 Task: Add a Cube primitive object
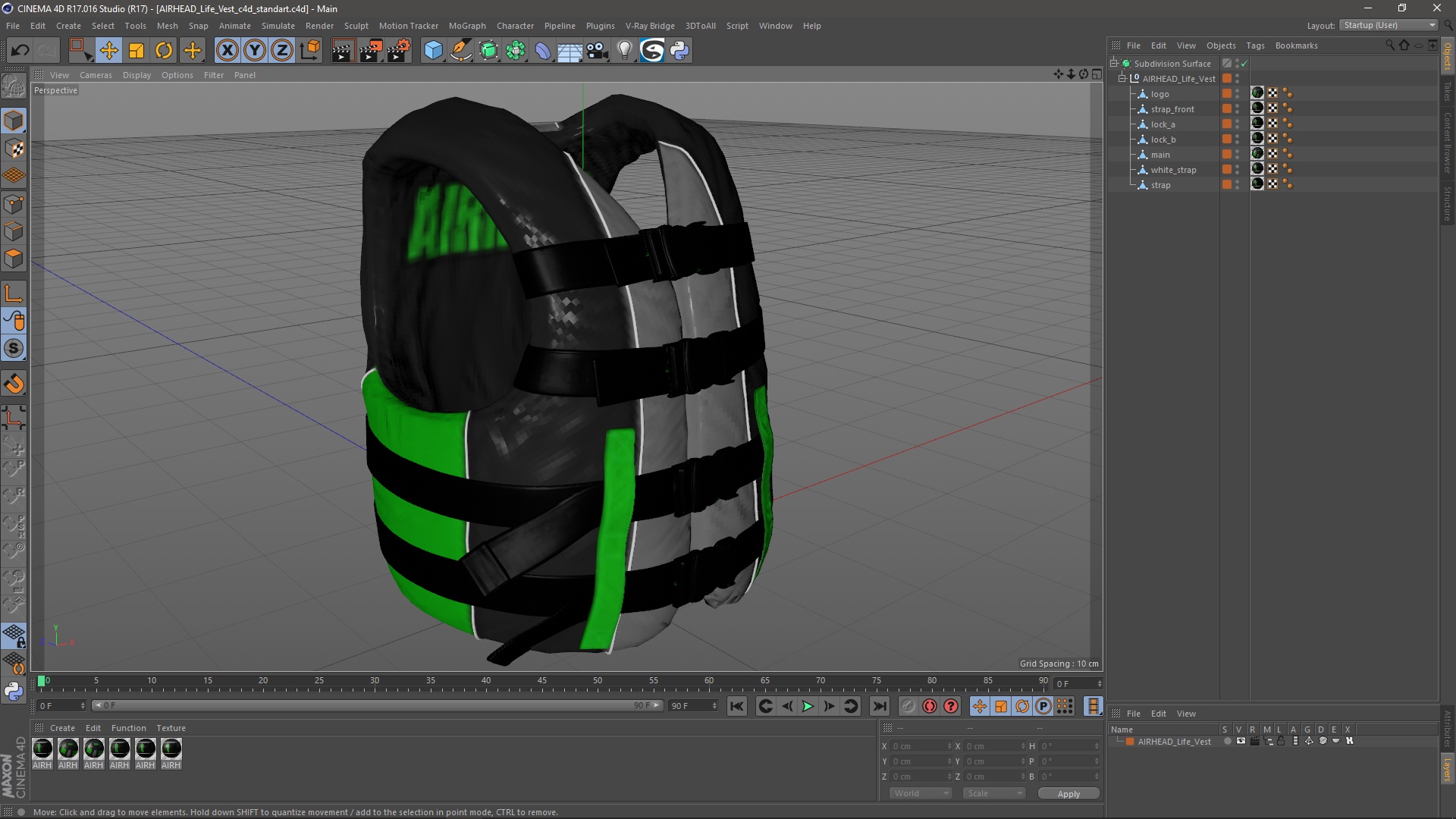click(433, 51)
